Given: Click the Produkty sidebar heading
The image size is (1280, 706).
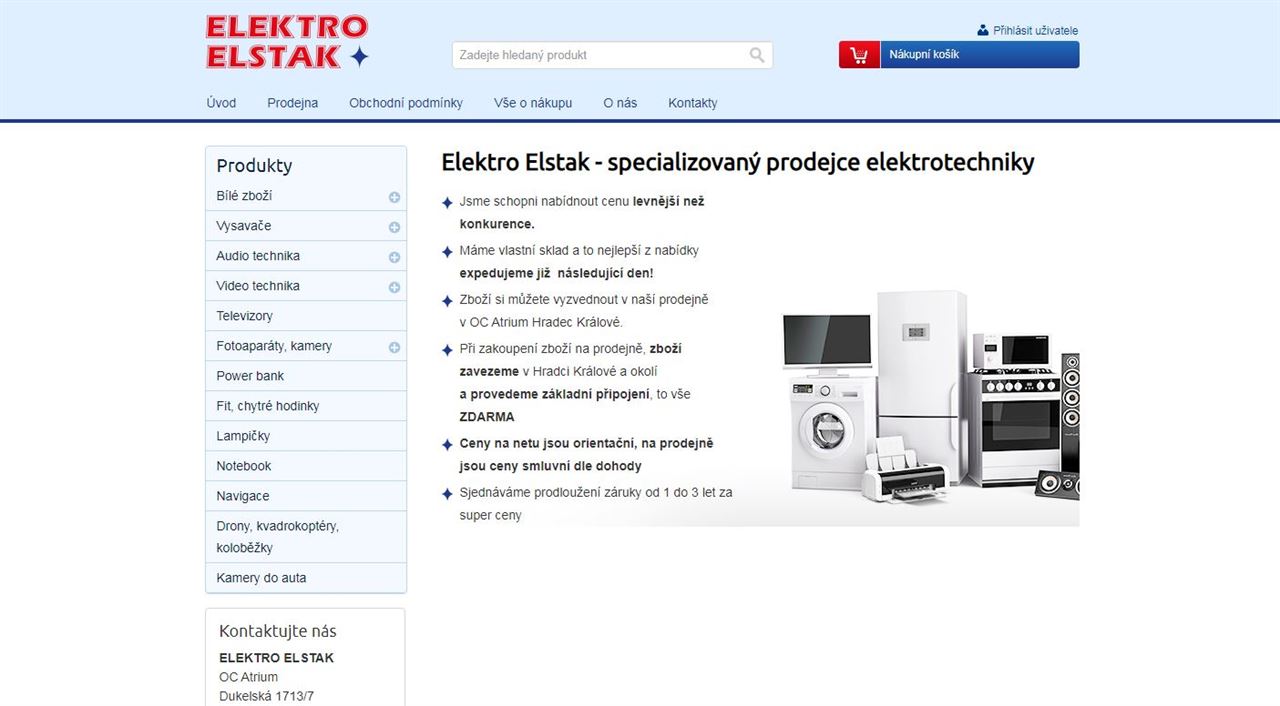Looking at the screenshot, I should click(x=254, y=166).
